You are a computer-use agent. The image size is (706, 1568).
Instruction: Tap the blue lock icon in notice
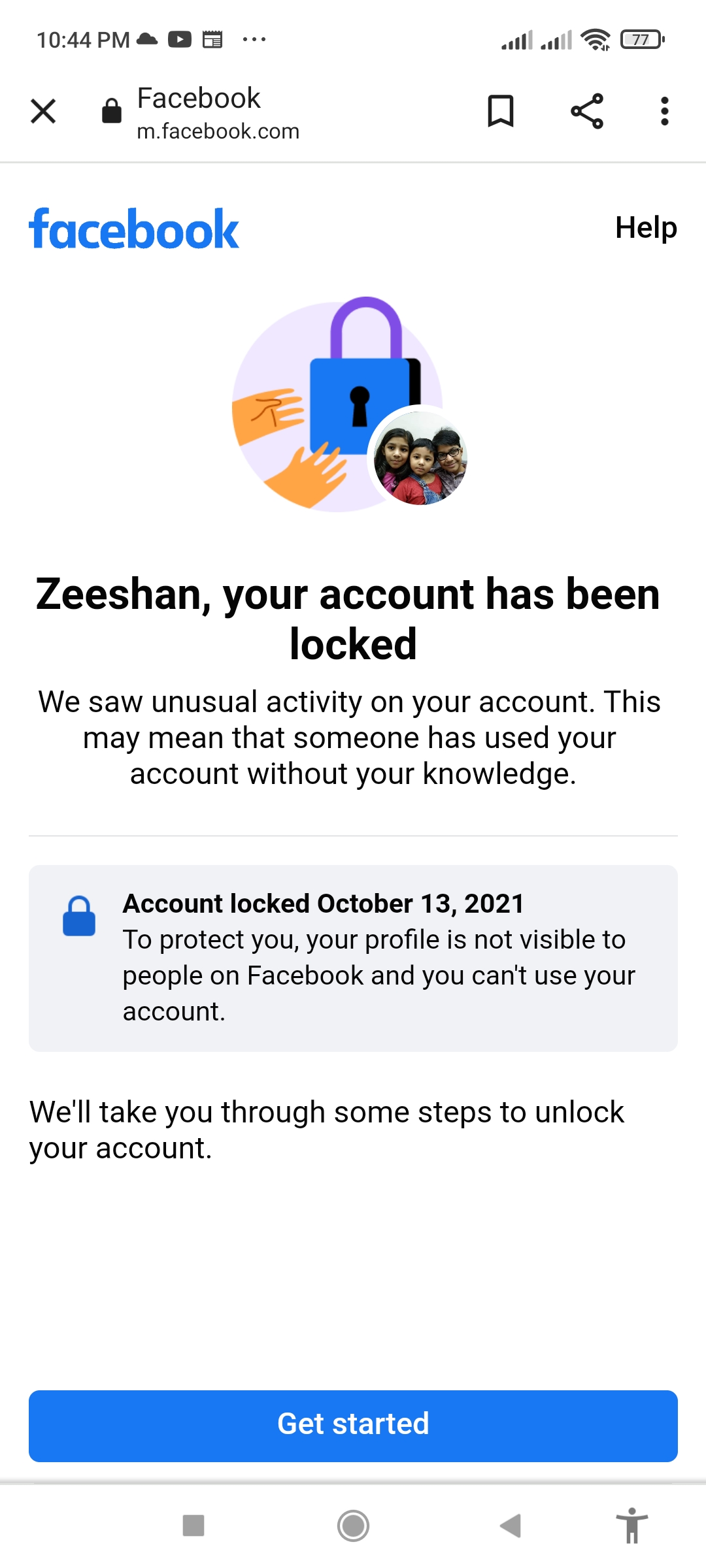(79, 916)
